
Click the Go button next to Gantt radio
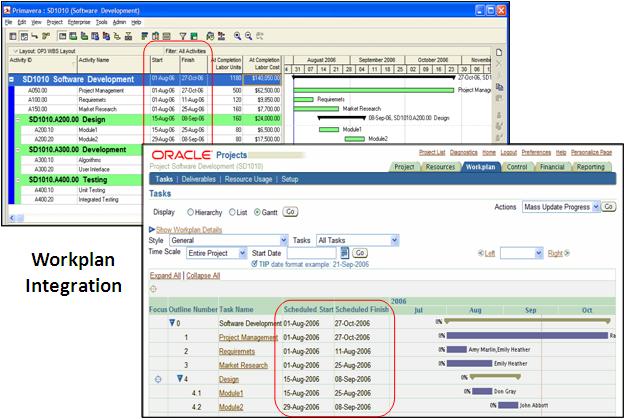pyautogui.click(x=290, y=212)
